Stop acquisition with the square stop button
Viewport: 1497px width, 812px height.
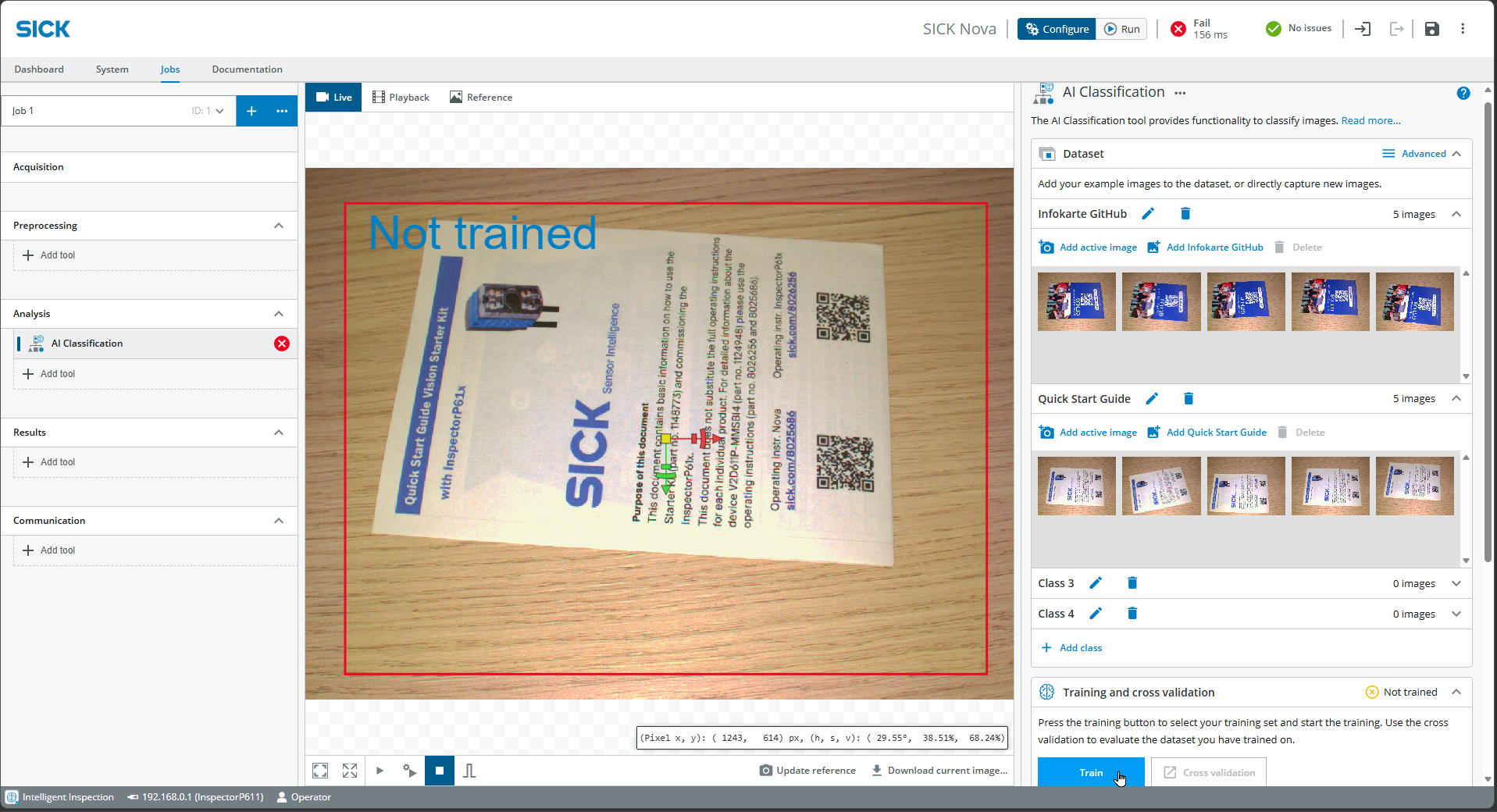pyautogui.click(x=440, y=771)
